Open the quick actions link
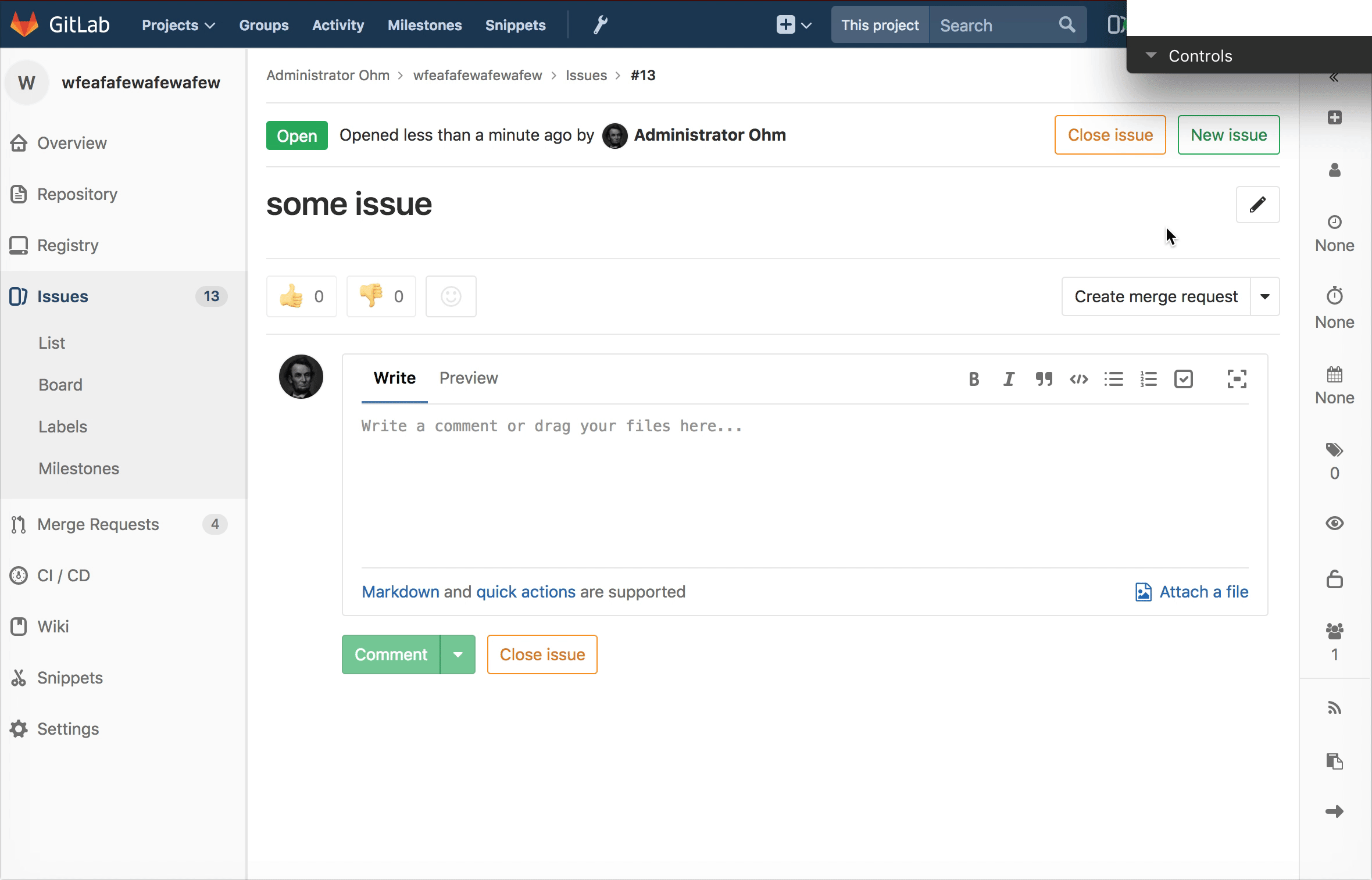Viewport: 1372px width, 880px height. [525, 592]
